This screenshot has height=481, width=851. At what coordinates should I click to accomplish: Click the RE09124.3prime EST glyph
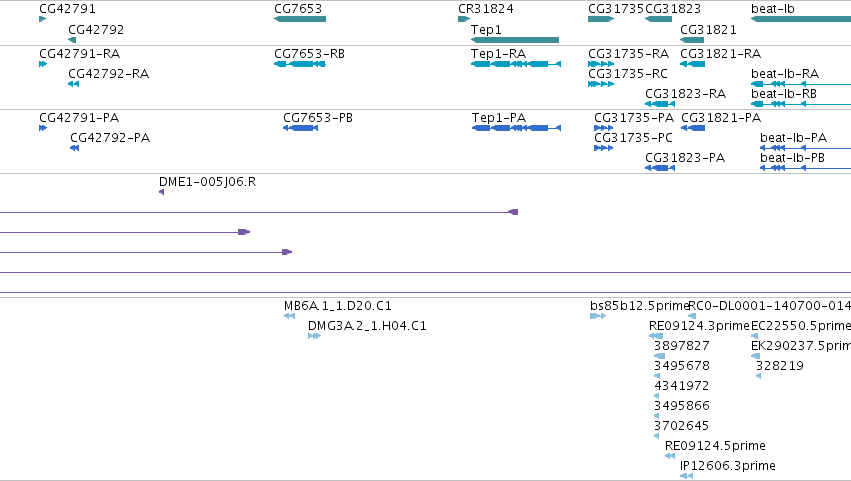[656, 336]
